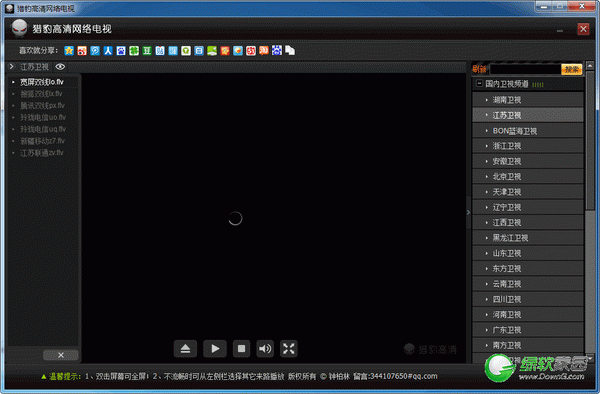Choose the 新疆移动z7.flv source
The width and height of the screenshot is (600, 394).
click(42, 141)
